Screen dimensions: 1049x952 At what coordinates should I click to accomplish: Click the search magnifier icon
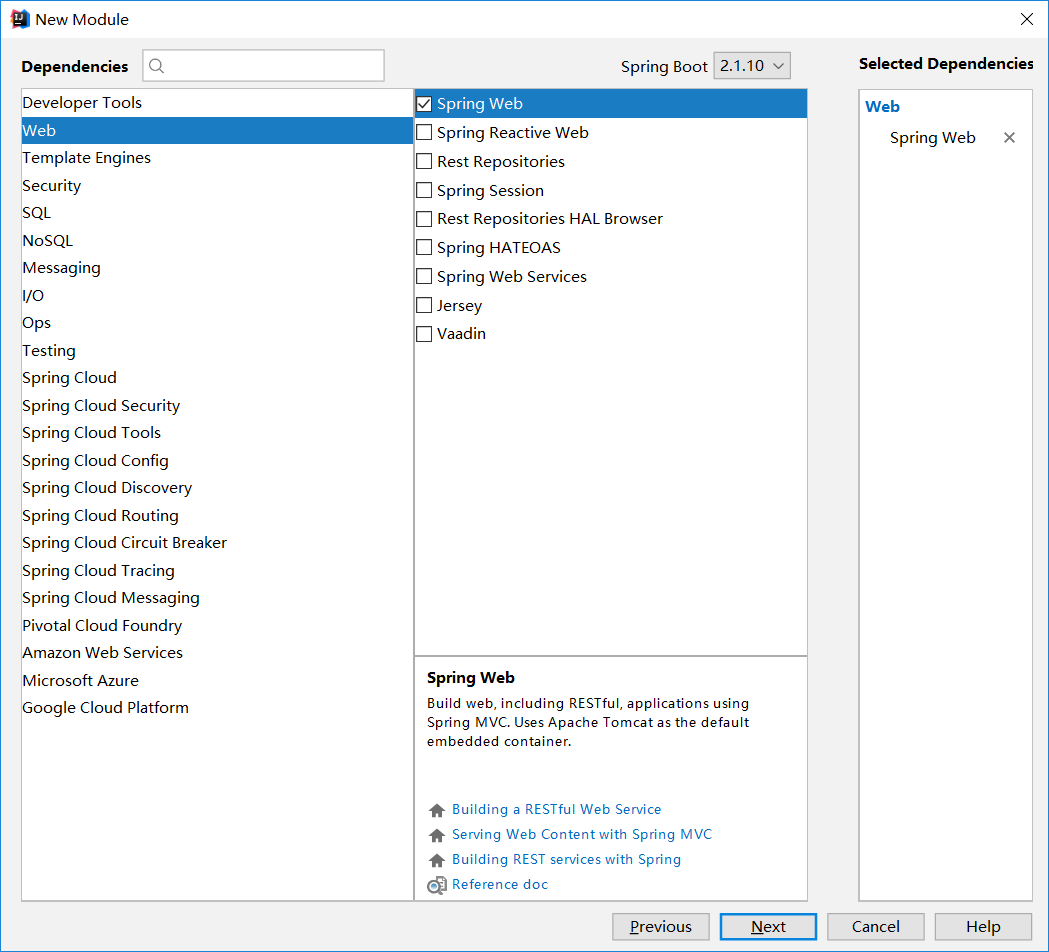pos(157,66)
